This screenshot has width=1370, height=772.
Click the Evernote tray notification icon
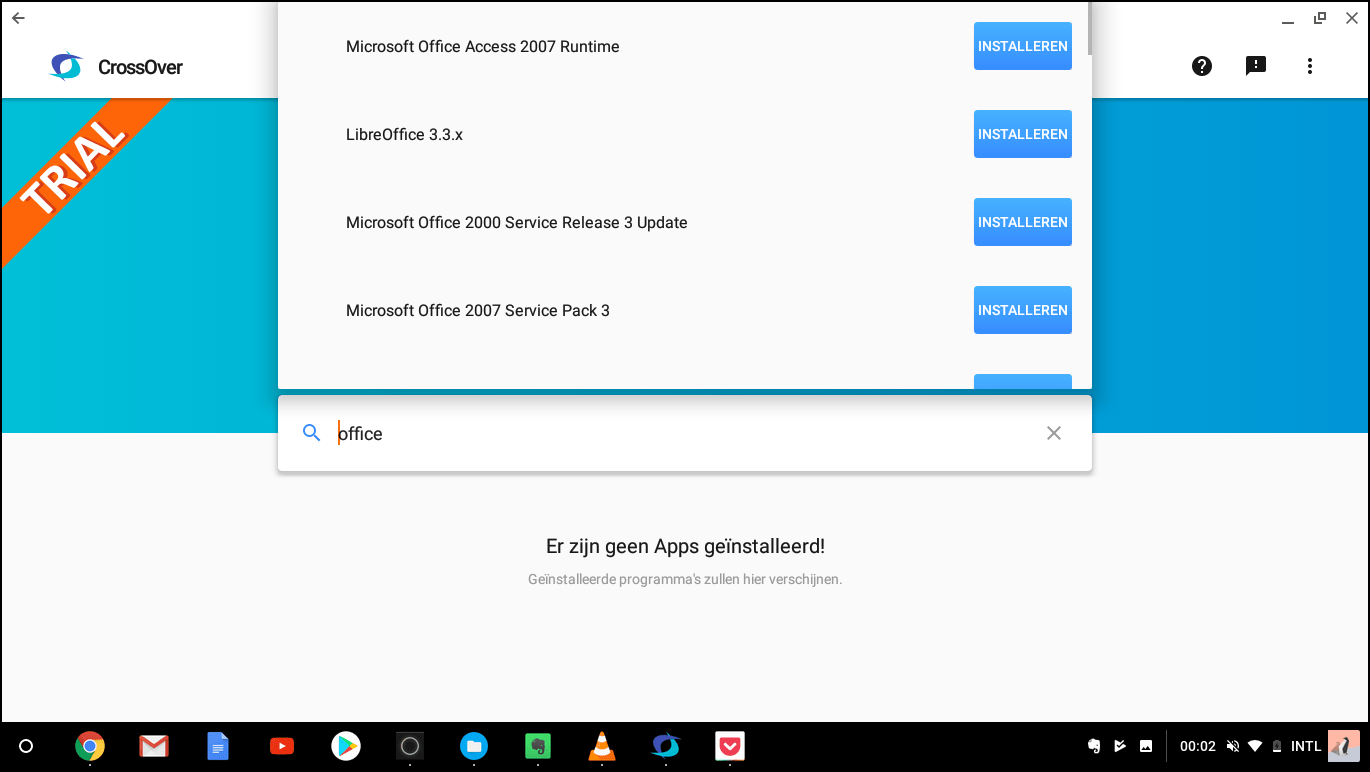(x=1094, y=746)
